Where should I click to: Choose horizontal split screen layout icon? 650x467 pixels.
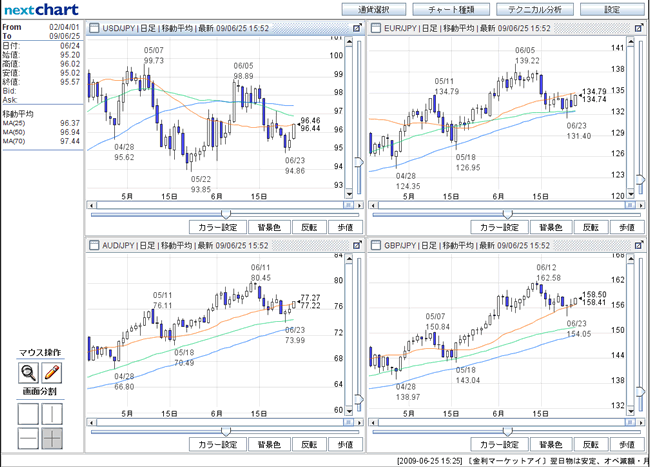[x=28, y=438]
